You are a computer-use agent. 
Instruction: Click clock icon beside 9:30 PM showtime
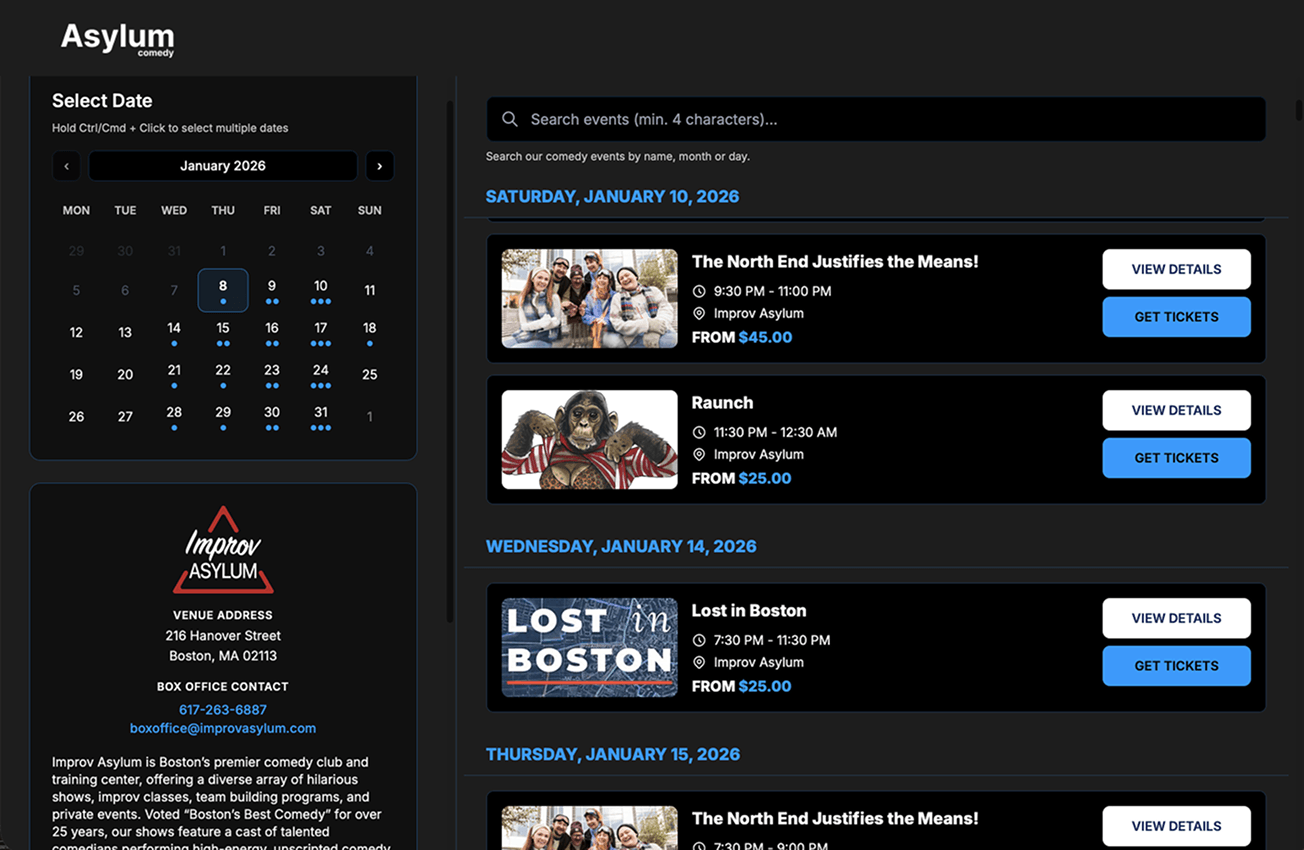pyautogui.click(x=699, y=291)
